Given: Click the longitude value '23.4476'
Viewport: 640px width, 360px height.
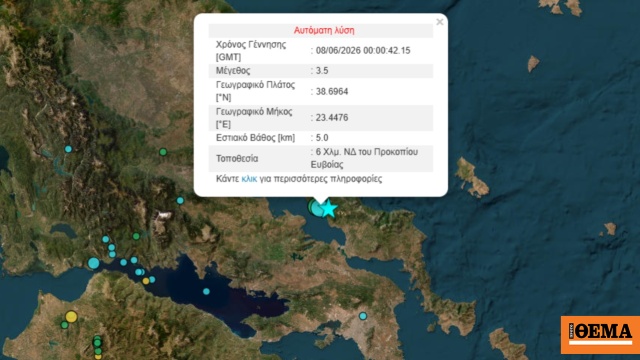Looking at the screenshot, I should tap(332, 118).
